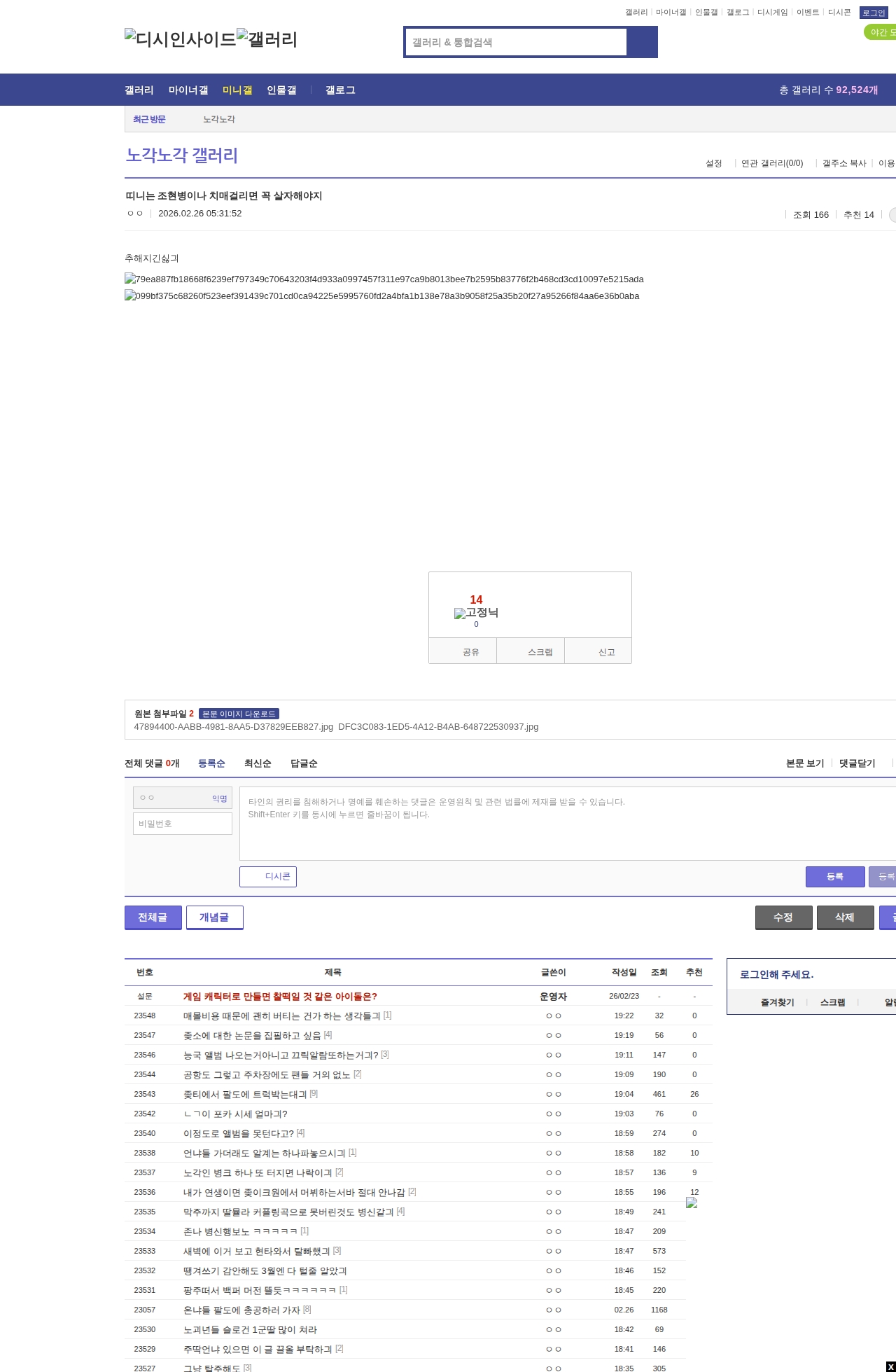Screen dimensions: 896x1372
Task: Open 디시게임 in the top utility links
Action: pos(772,13)
